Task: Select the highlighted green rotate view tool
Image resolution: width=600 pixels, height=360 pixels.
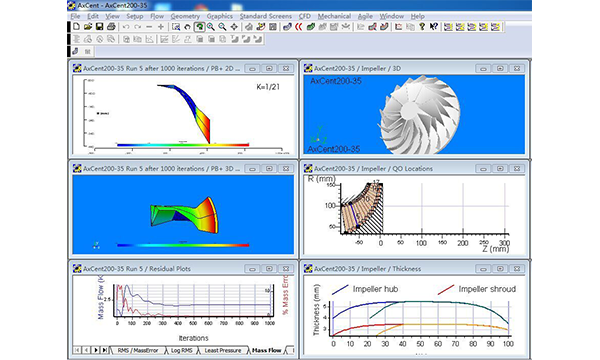Action: 199,26
